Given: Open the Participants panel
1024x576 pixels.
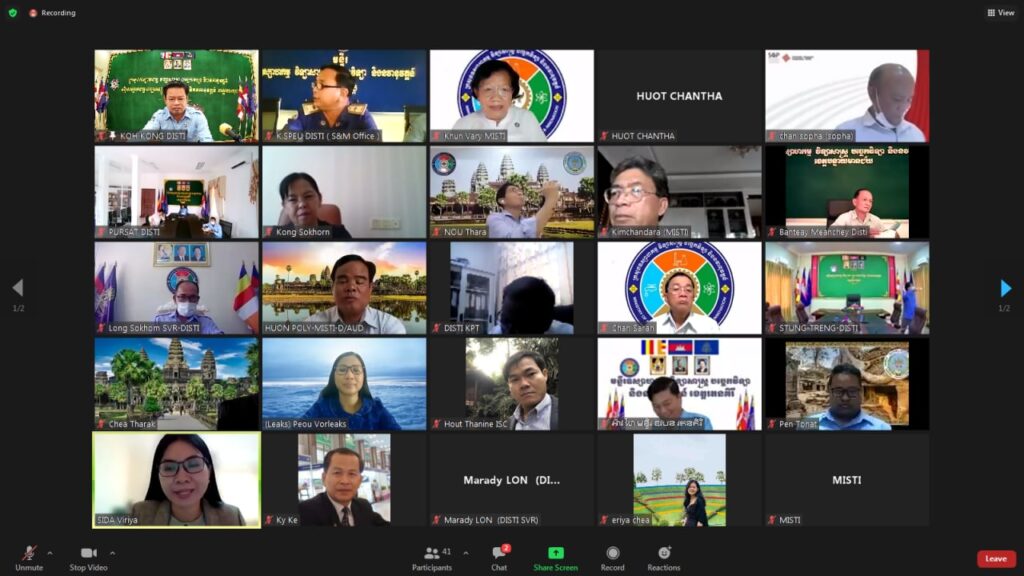Looking at the screenshot, I should [x=431, y=554].
